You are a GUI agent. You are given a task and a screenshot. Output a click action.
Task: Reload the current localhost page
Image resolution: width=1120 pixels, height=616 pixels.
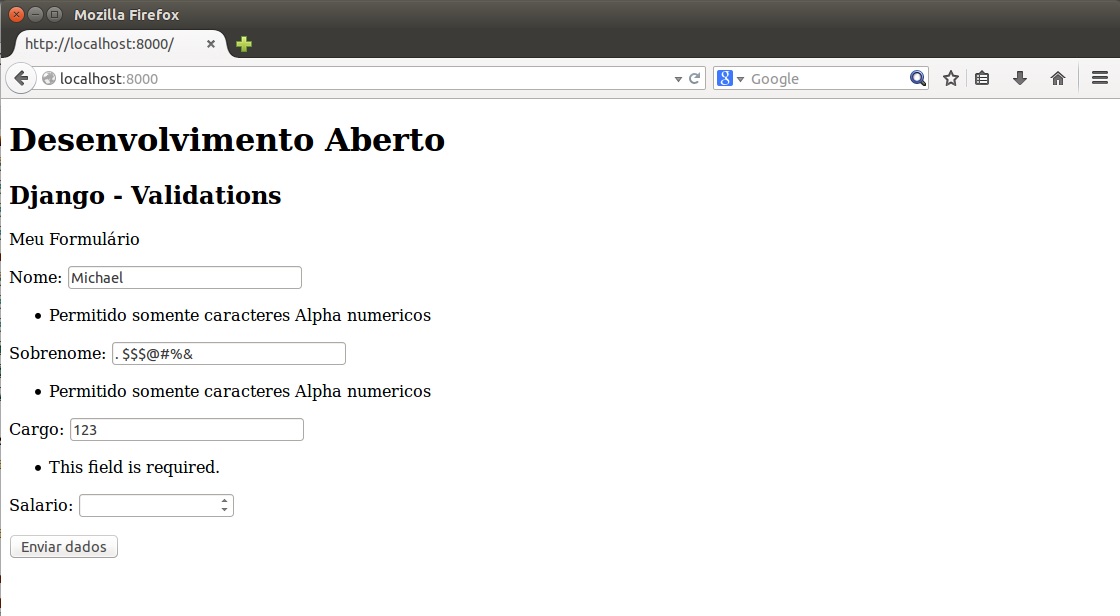coord(695,78)
